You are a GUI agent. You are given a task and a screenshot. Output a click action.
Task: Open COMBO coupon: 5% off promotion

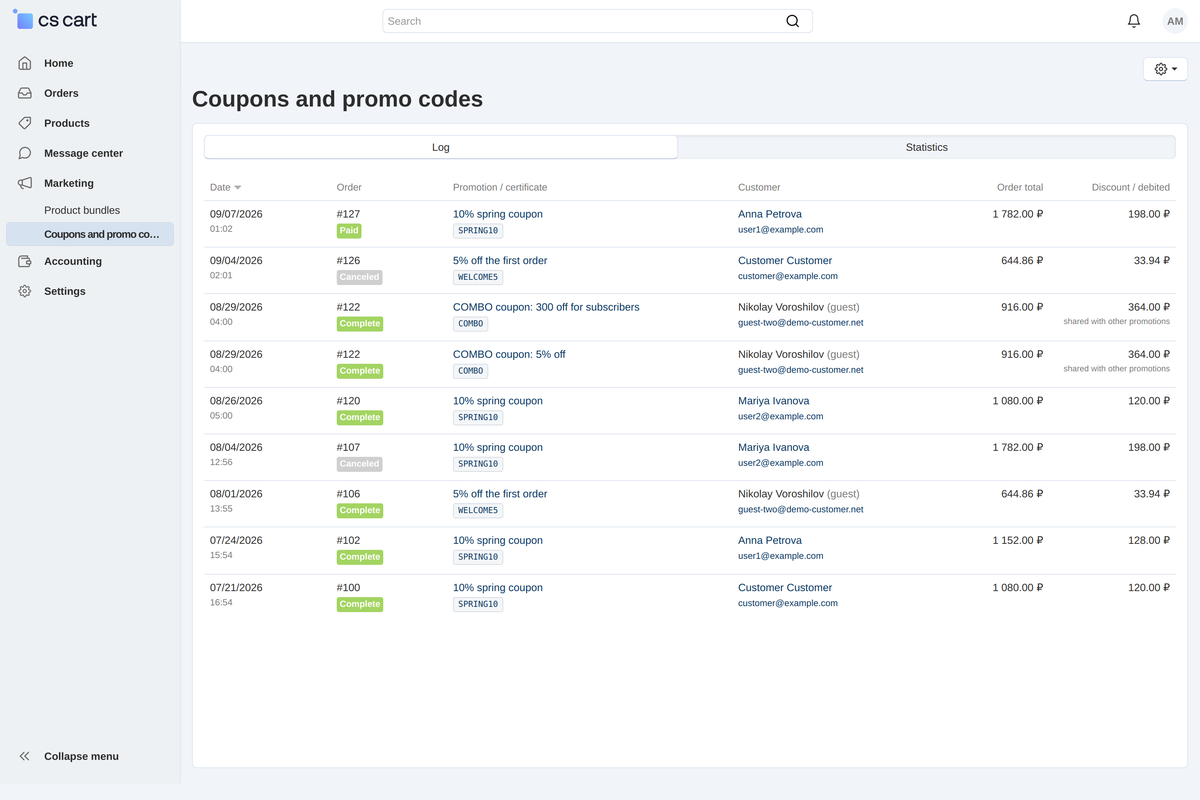pos(509,354)
